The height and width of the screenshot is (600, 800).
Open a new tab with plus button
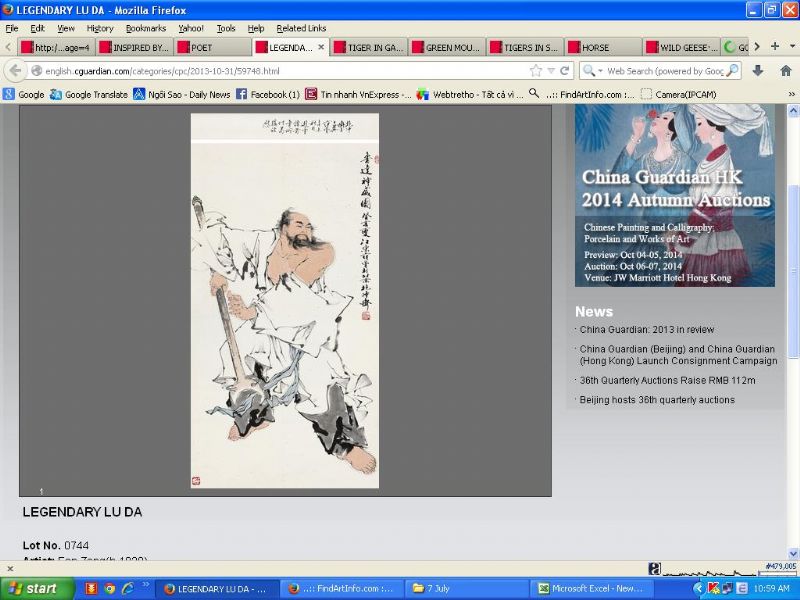[774, 47]
